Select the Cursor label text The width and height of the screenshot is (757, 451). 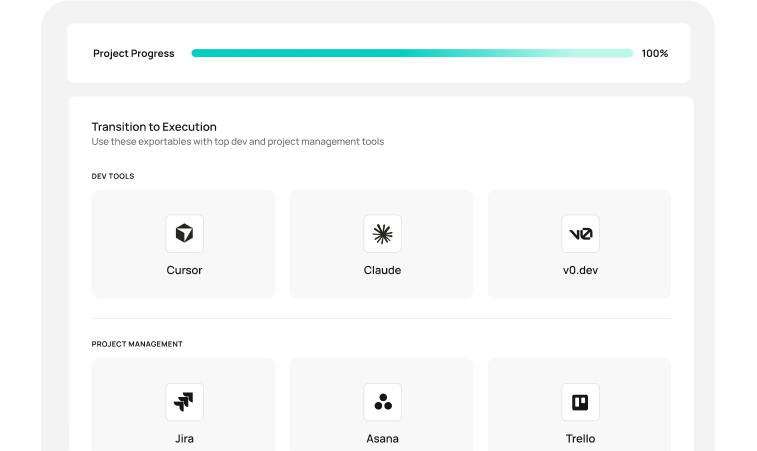[x=184, y=270]
